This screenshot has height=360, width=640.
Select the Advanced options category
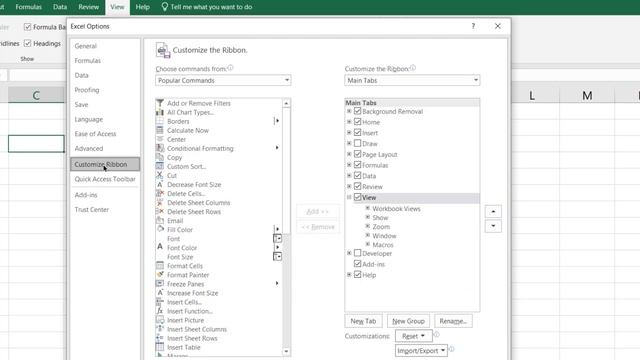(x=89, y=149)
